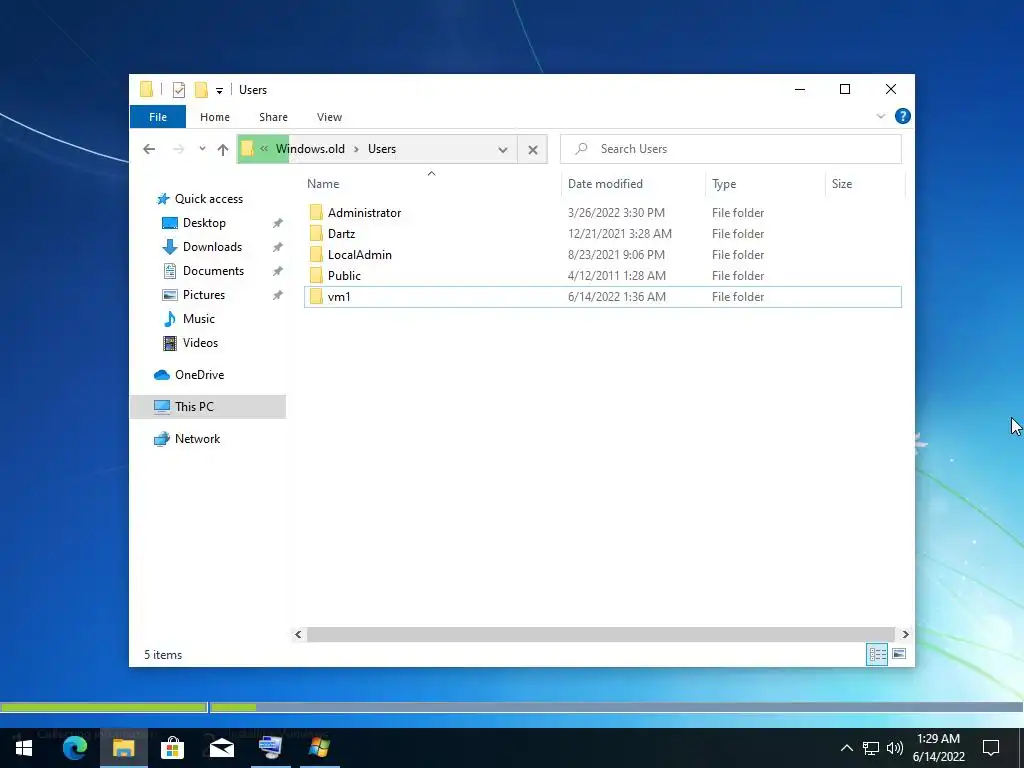Viewport: 1024px width, 768px height.
Task: Open Videos in the navigation pane
Action: click(x=190, y=343)
